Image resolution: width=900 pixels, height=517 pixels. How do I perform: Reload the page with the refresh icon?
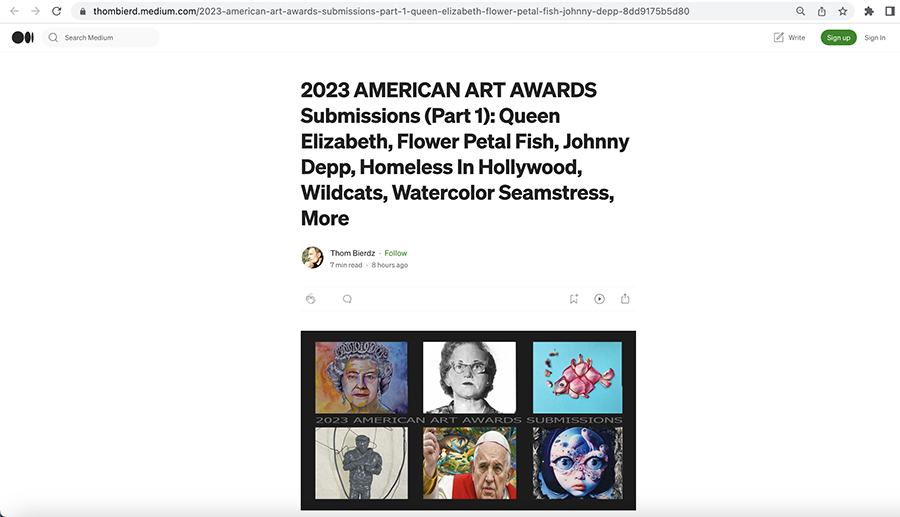56,11
